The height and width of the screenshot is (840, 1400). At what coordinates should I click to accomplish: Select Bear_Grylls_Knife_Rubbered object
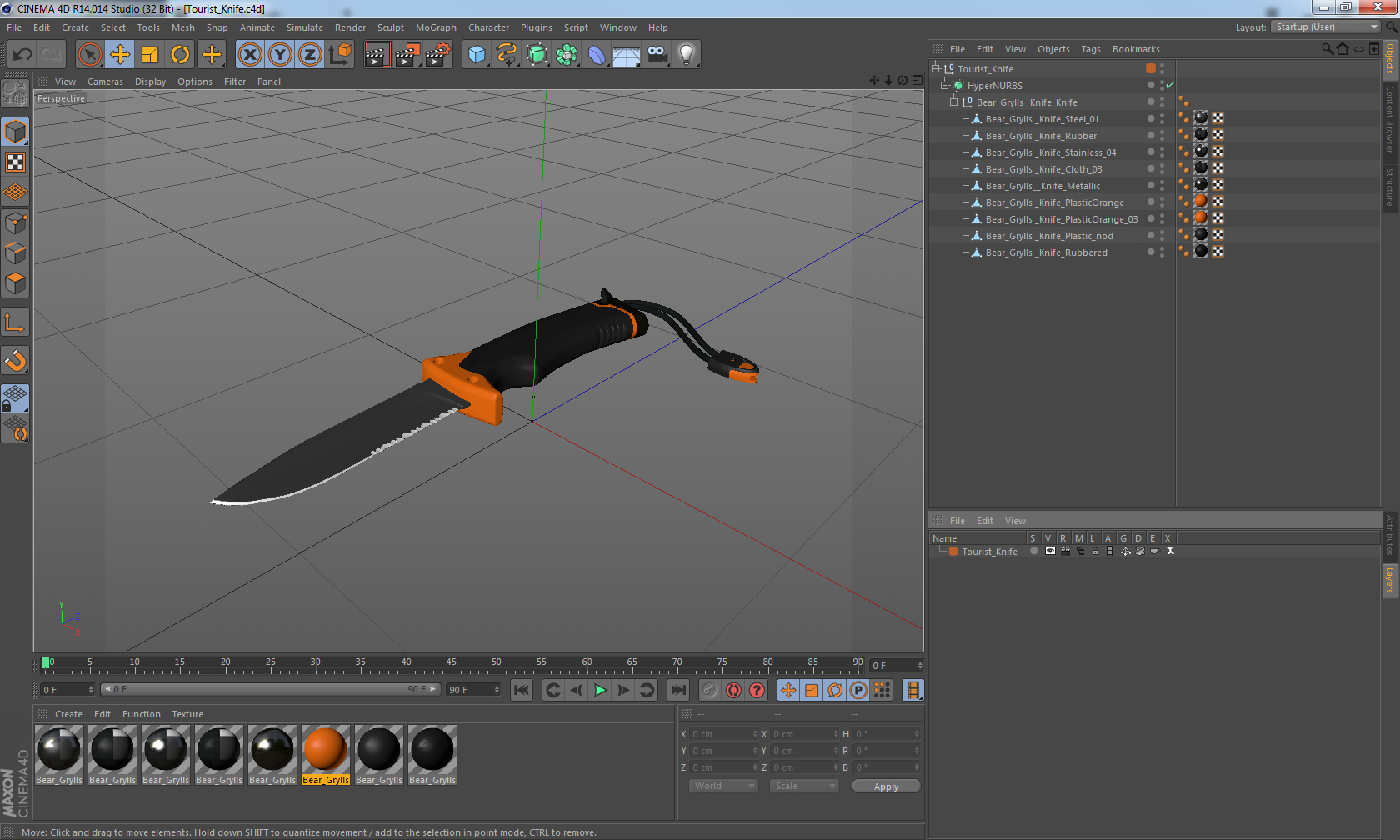(x=1046, y=252)
